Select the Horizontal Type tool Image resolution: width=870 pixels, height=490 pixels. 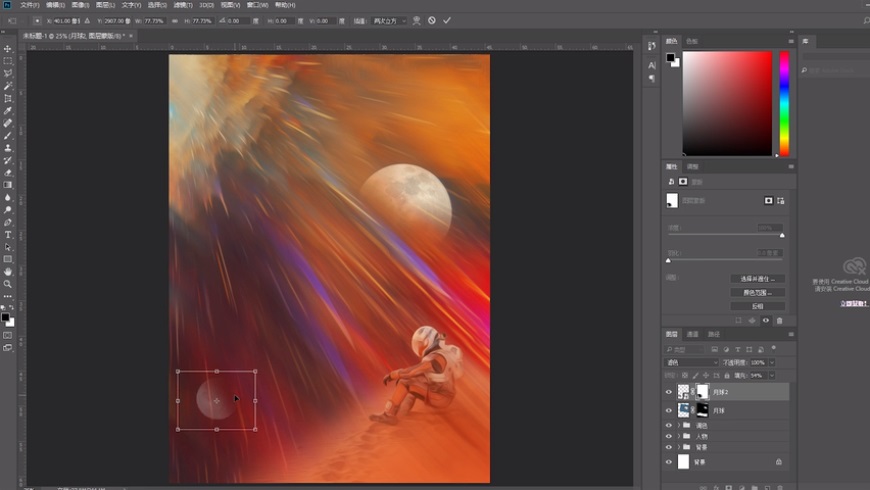(8, 235)
